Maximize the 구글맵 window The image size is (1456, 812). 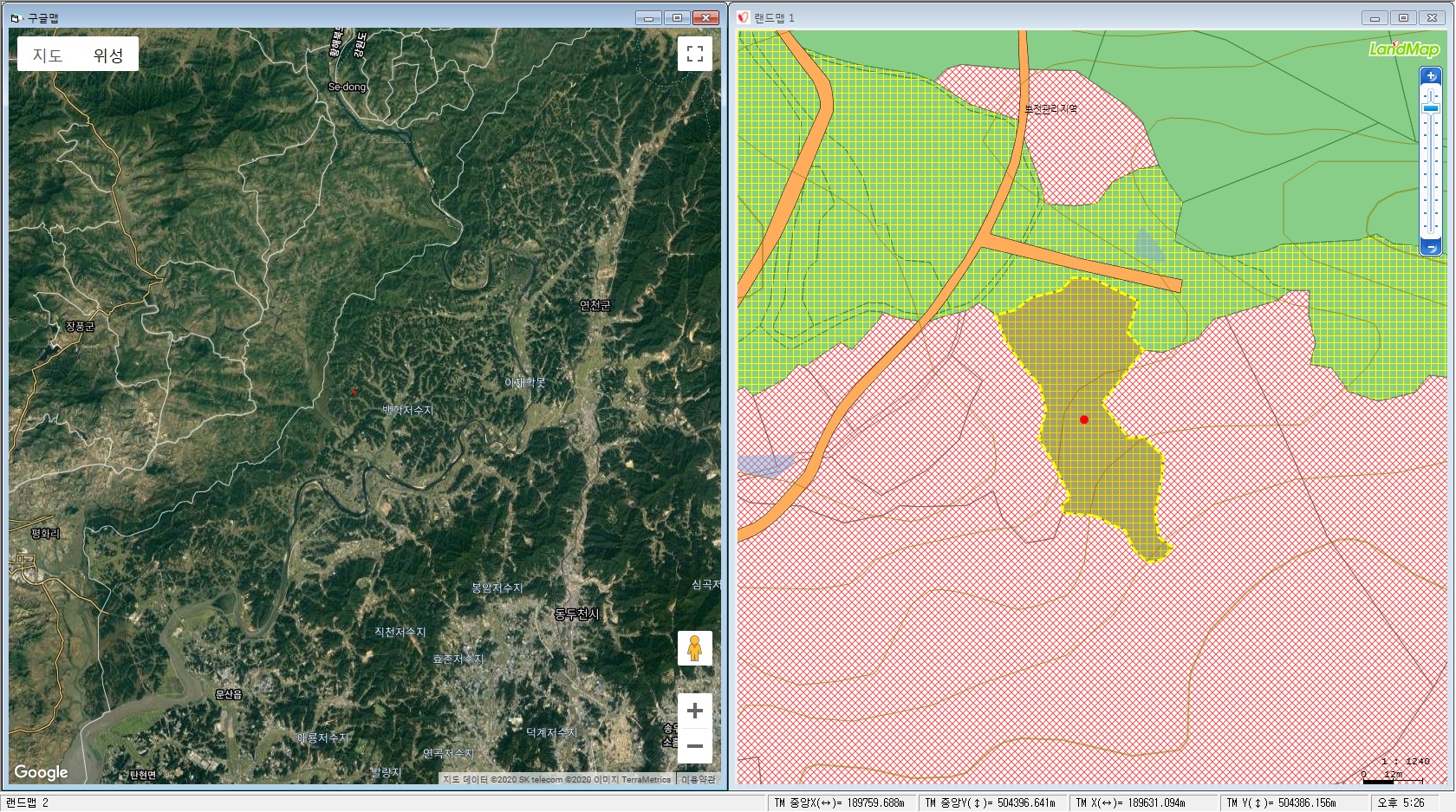tap(677, 17)
